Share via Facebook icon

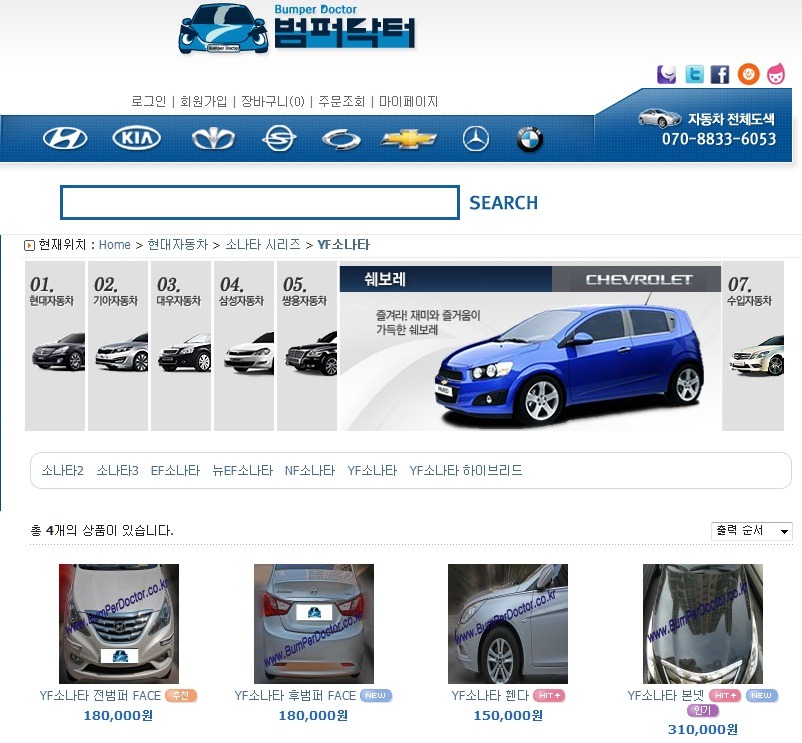(x=720, y=75)
